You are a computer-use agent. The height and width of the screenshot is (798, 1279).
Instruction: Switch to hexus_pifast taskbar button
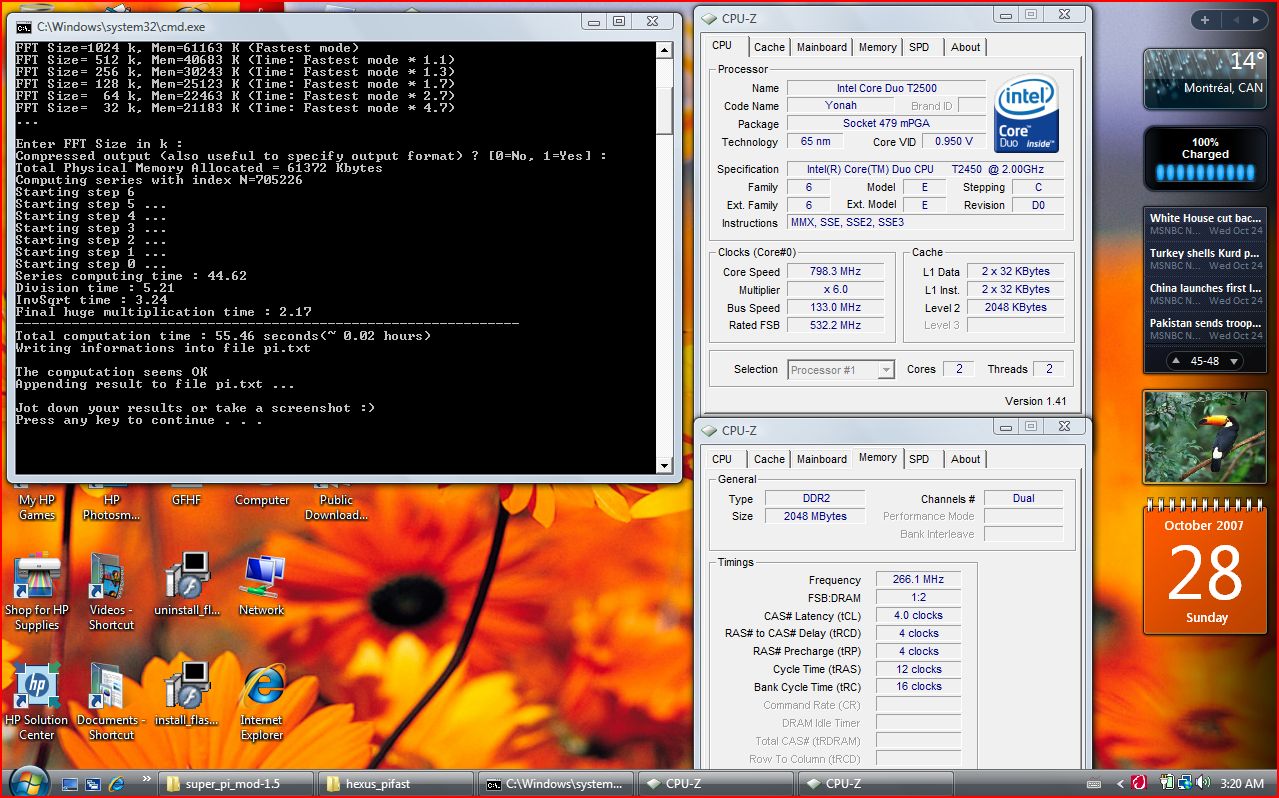point(395,784)
